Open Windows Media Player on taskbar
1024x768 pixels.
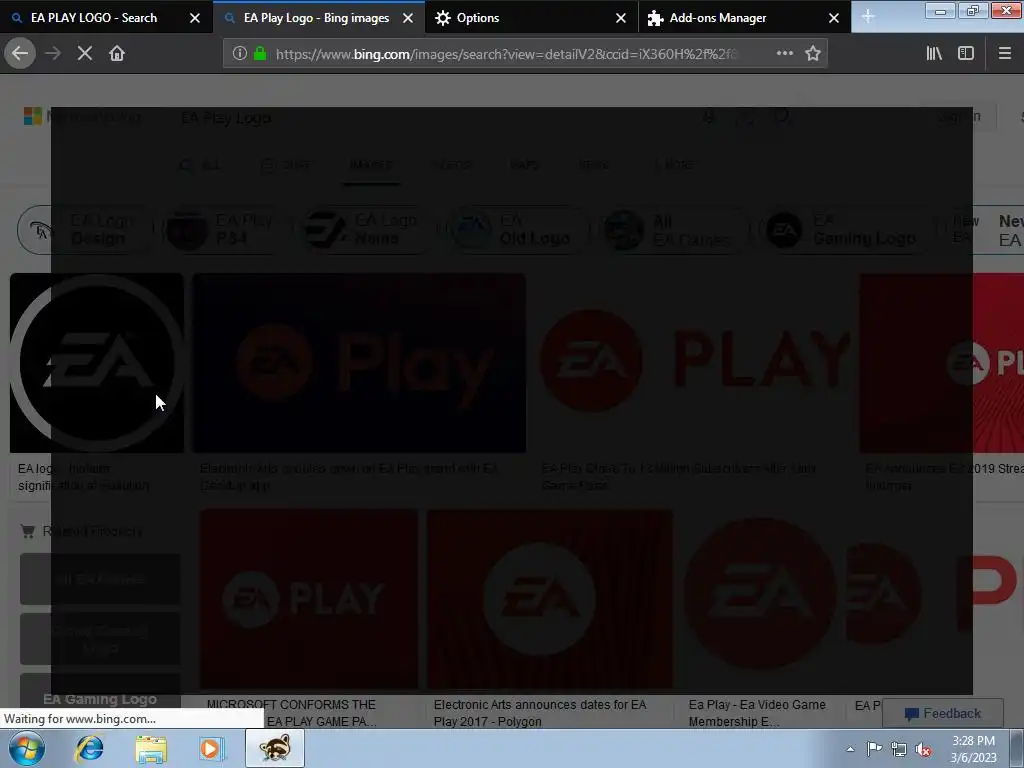coord(212,748)
